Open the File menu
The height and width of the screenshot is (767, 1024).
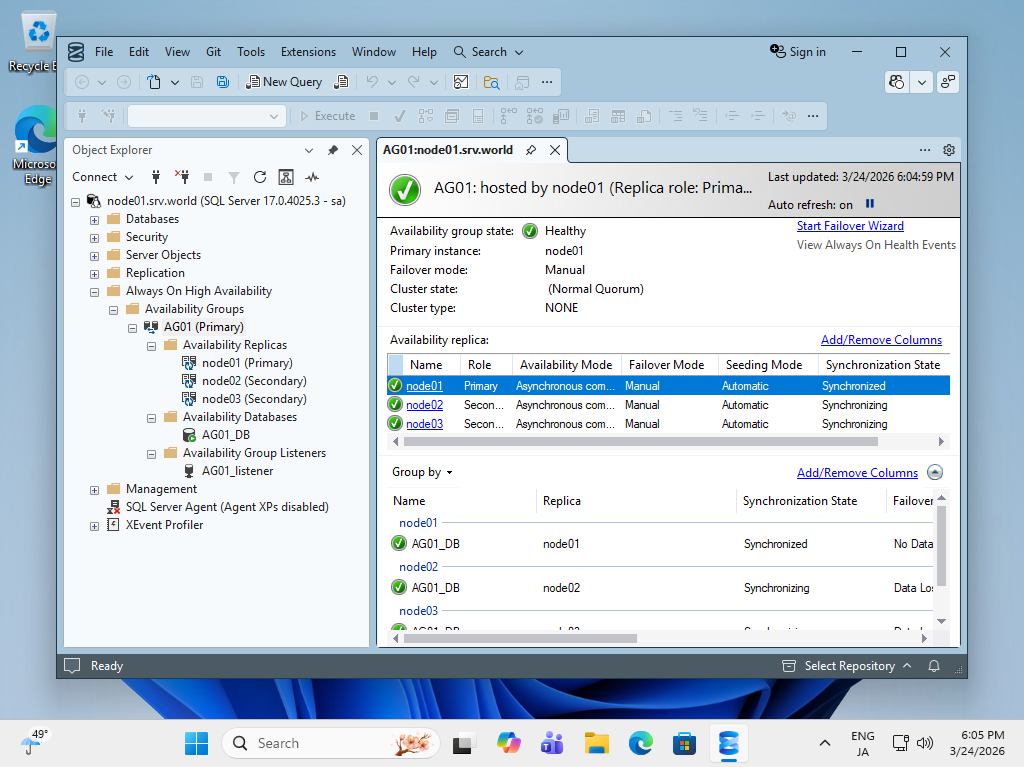(x=104, y=52)
